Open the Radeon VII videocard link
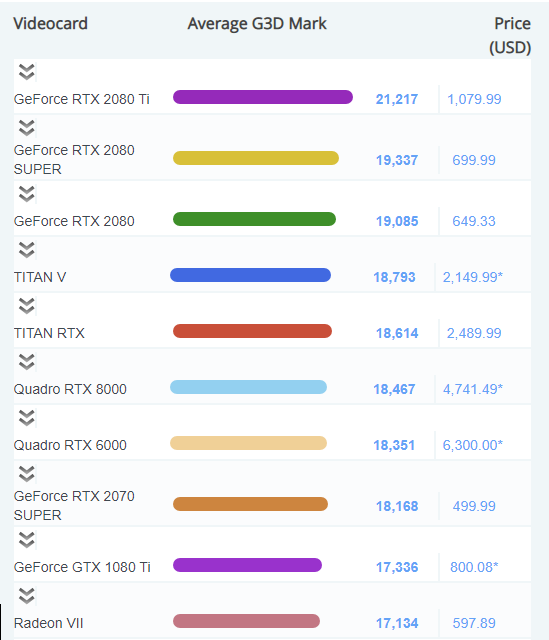The height and width of the screenshot is (640, 549). tap(48, 623)
